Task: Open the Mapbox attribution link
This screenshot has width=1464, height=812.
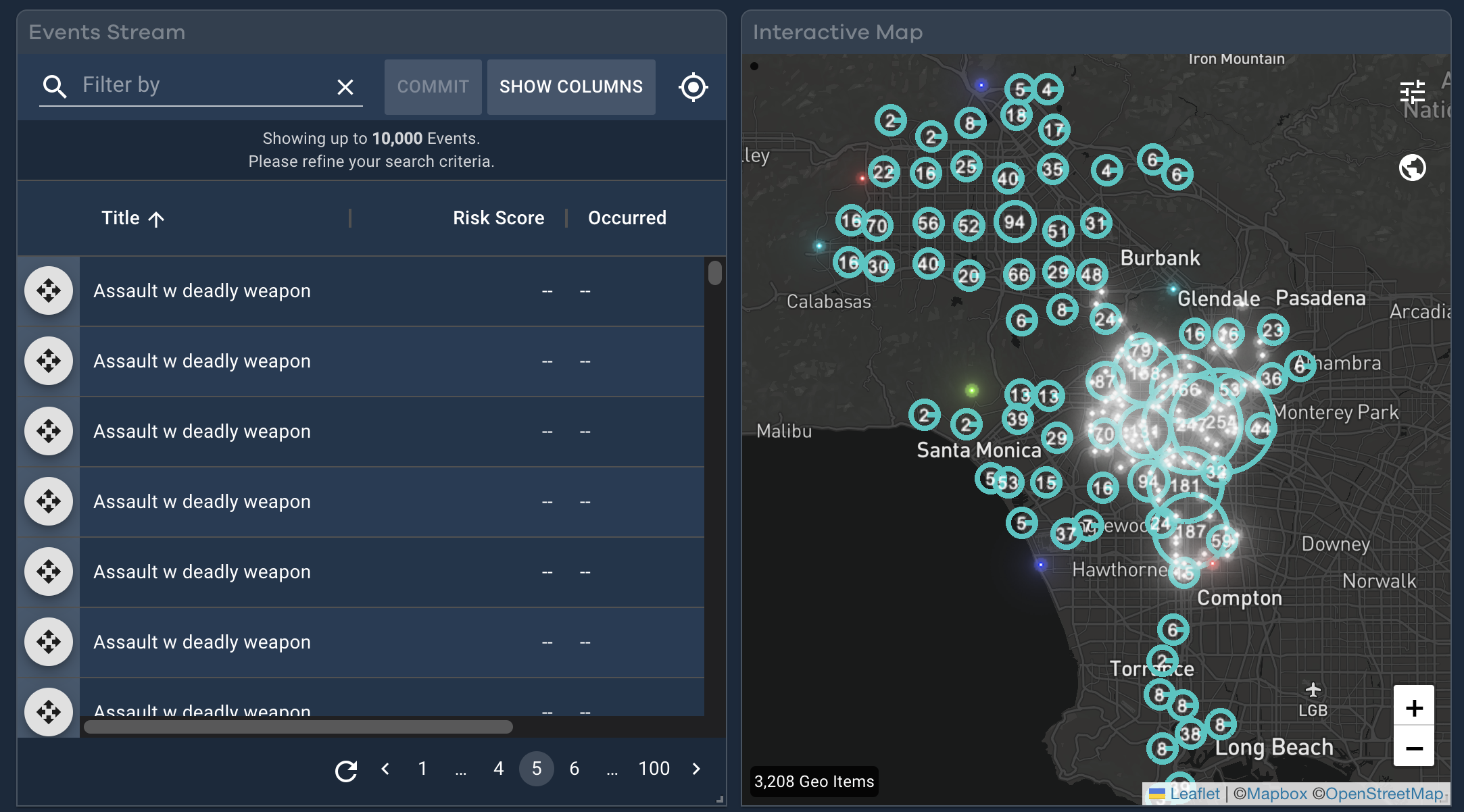Action: pos(1277,794)
